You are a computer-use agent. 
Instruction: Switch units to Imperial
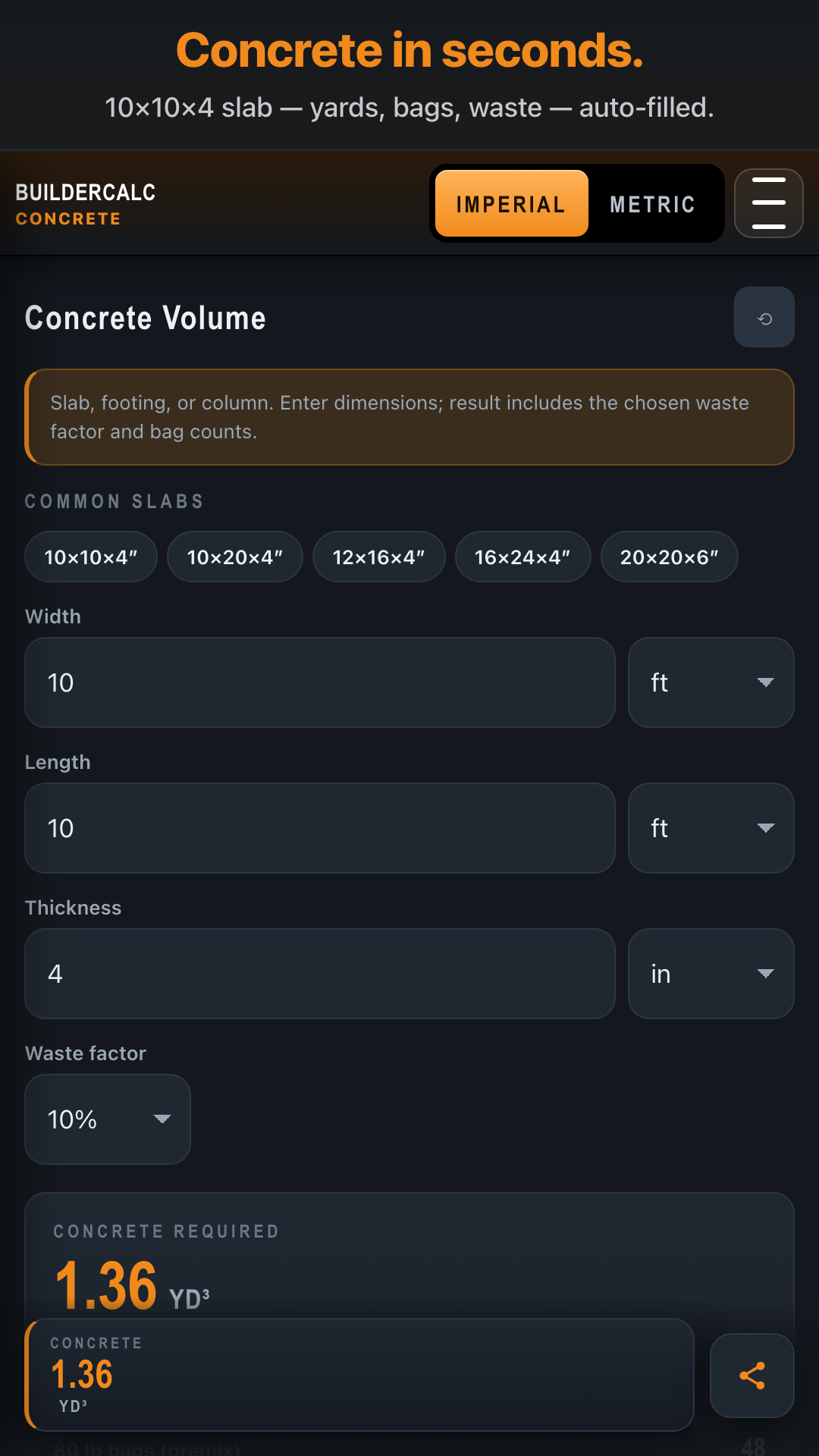click(511, 204)
